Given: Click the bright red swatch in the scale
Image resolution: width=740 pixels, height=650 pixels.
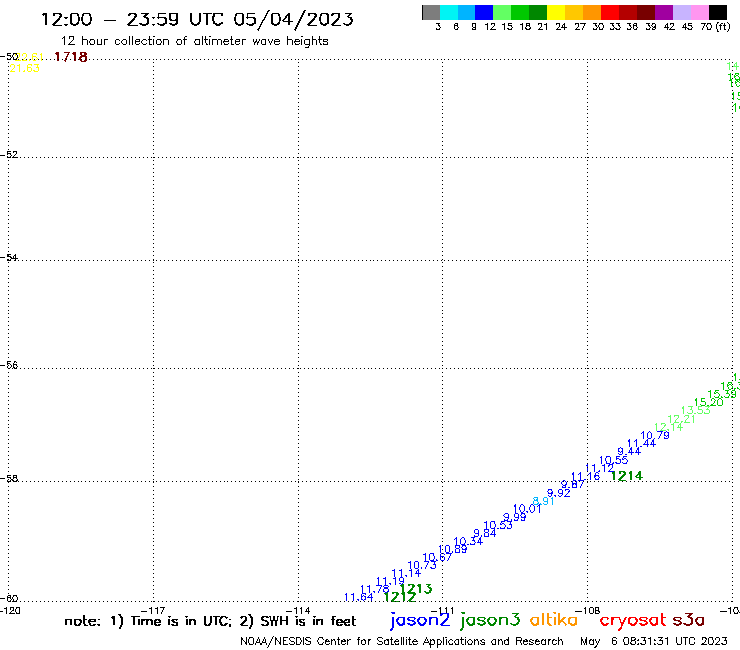Looking at the screenshot, I should tap(610, 12).
